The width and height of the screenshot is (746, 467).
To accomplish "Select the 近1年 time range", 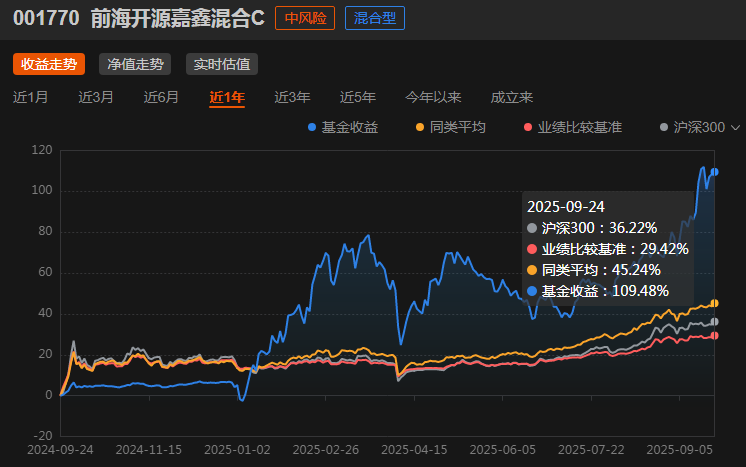I will point(227,97).
